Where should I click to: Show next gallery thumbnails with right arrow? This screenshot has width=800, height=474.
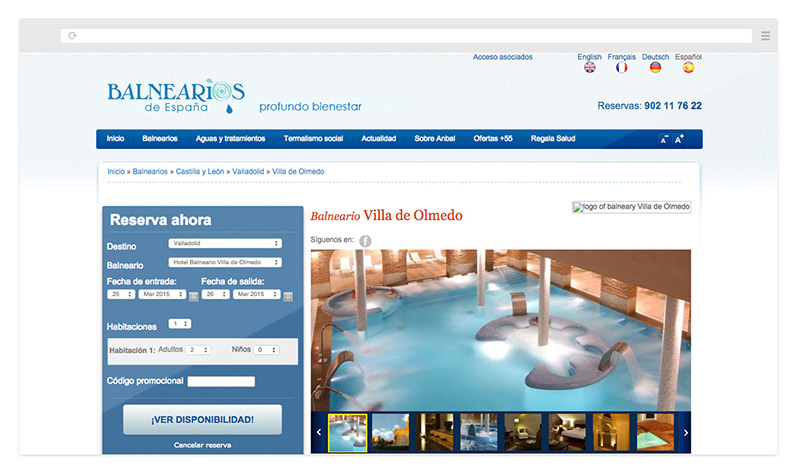click(x=685, y=433)
